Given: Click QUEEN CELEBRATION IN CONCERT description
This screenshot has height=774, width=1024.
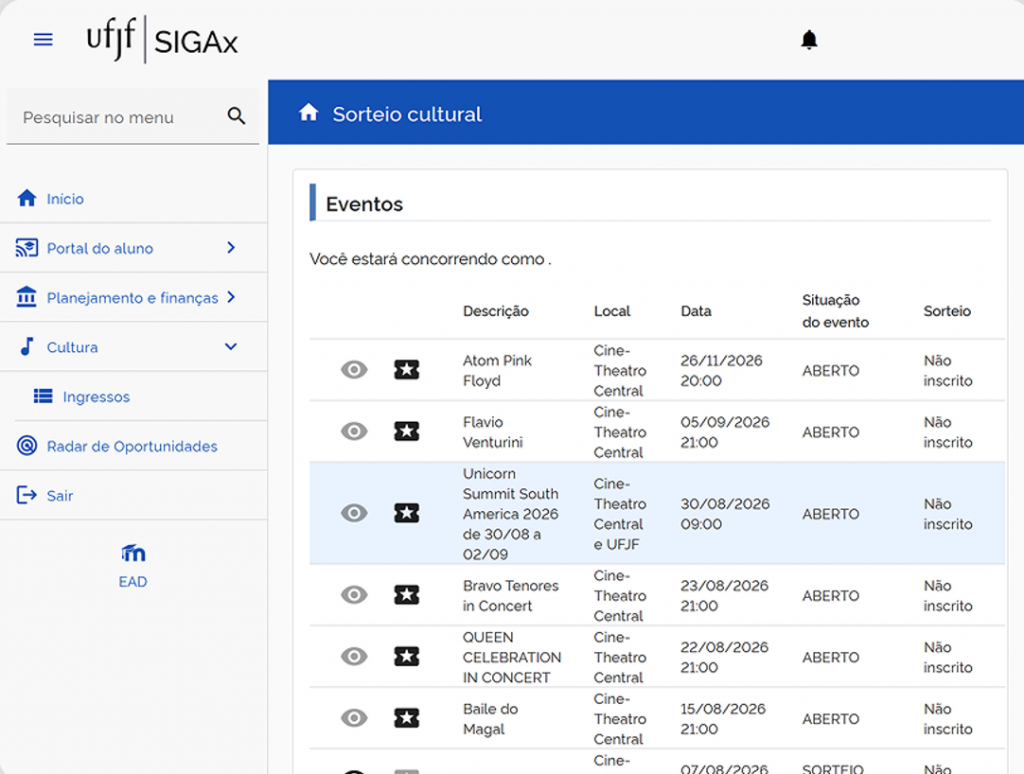Looking at the screenshot, I should tap(512, 657).
